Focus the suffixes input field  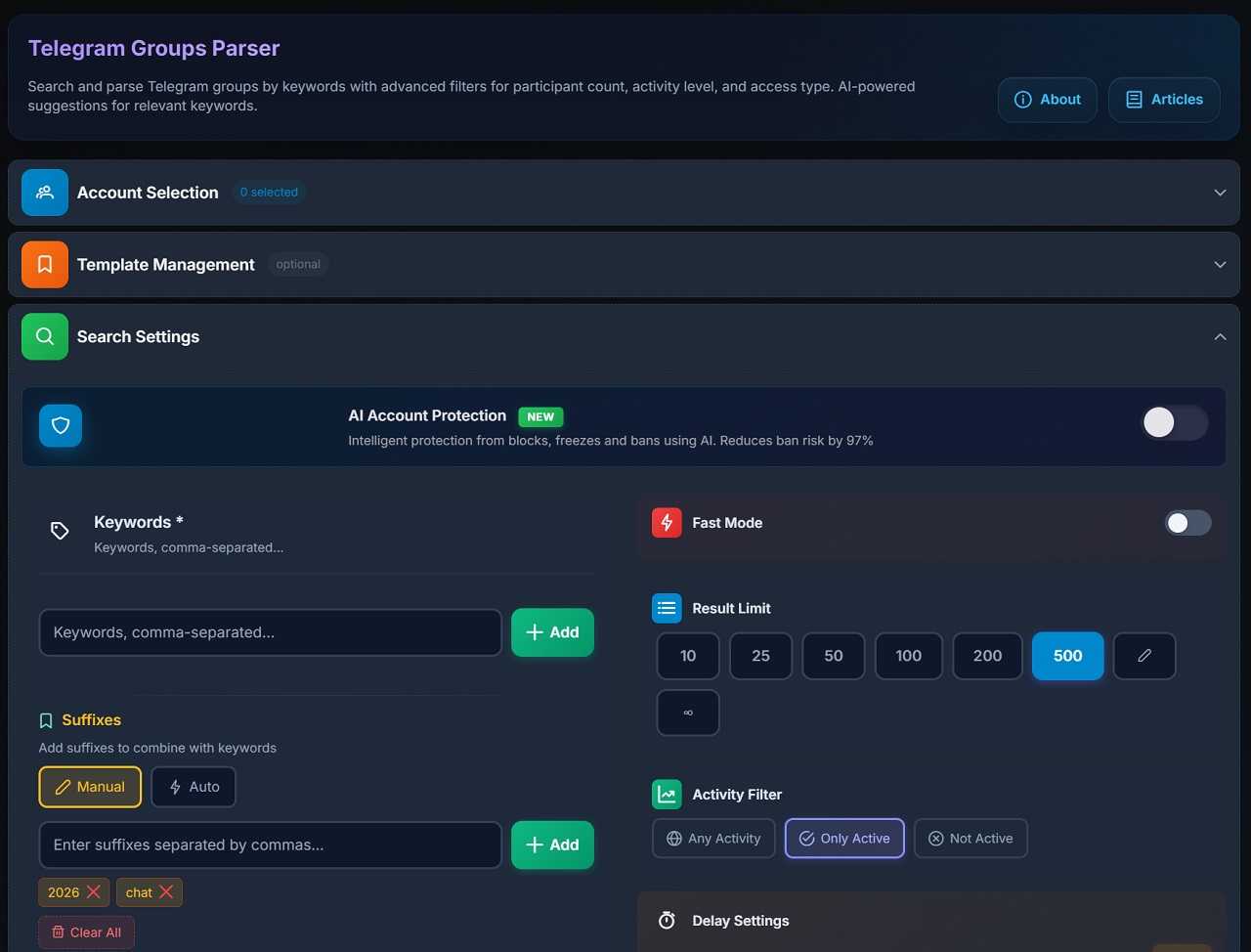[271, 844]
